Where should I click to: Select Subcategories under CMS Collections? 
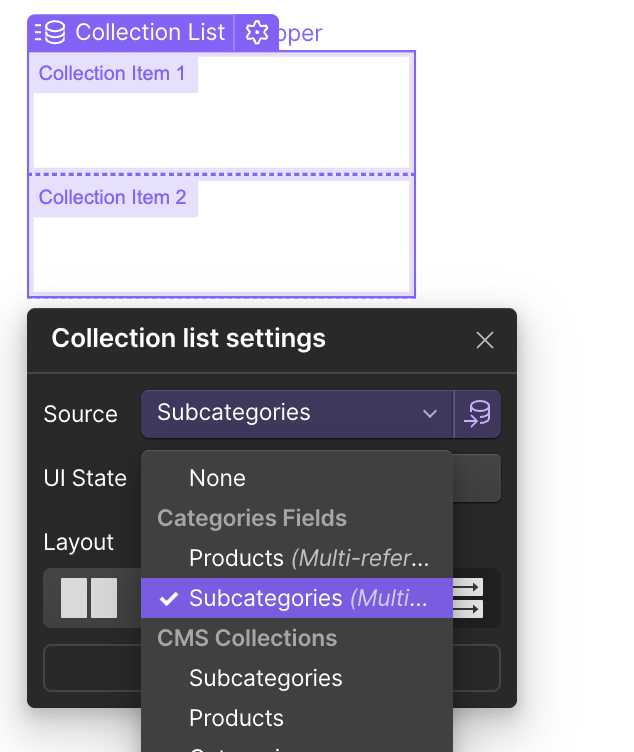265,678
